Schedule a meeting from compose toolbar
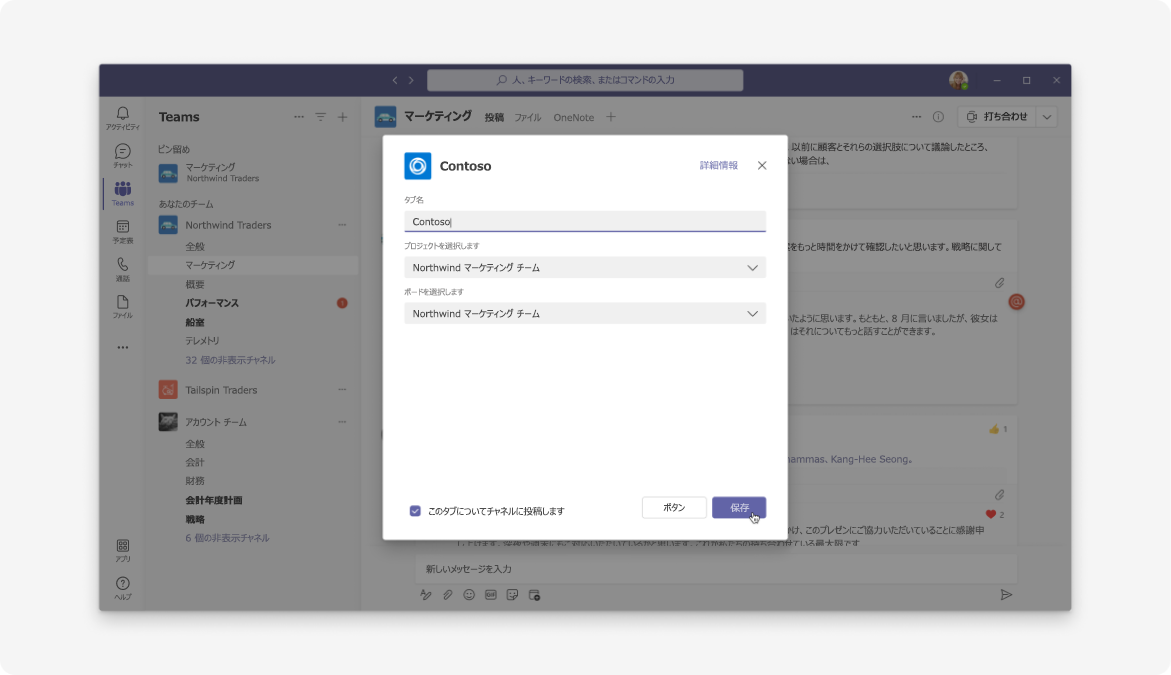This screenshot has height=675, width=1171. point(535,595)
